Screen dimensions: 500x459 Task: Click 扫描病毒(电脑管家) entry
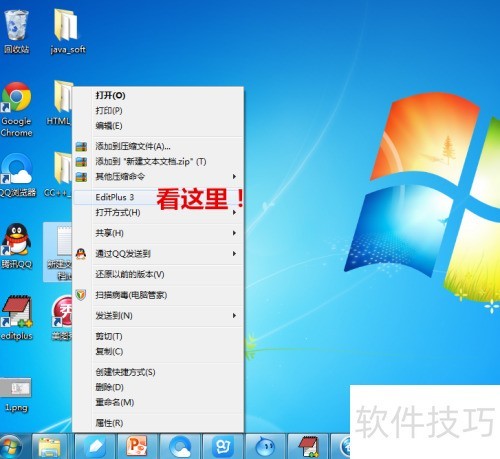(x=158, y=295)
